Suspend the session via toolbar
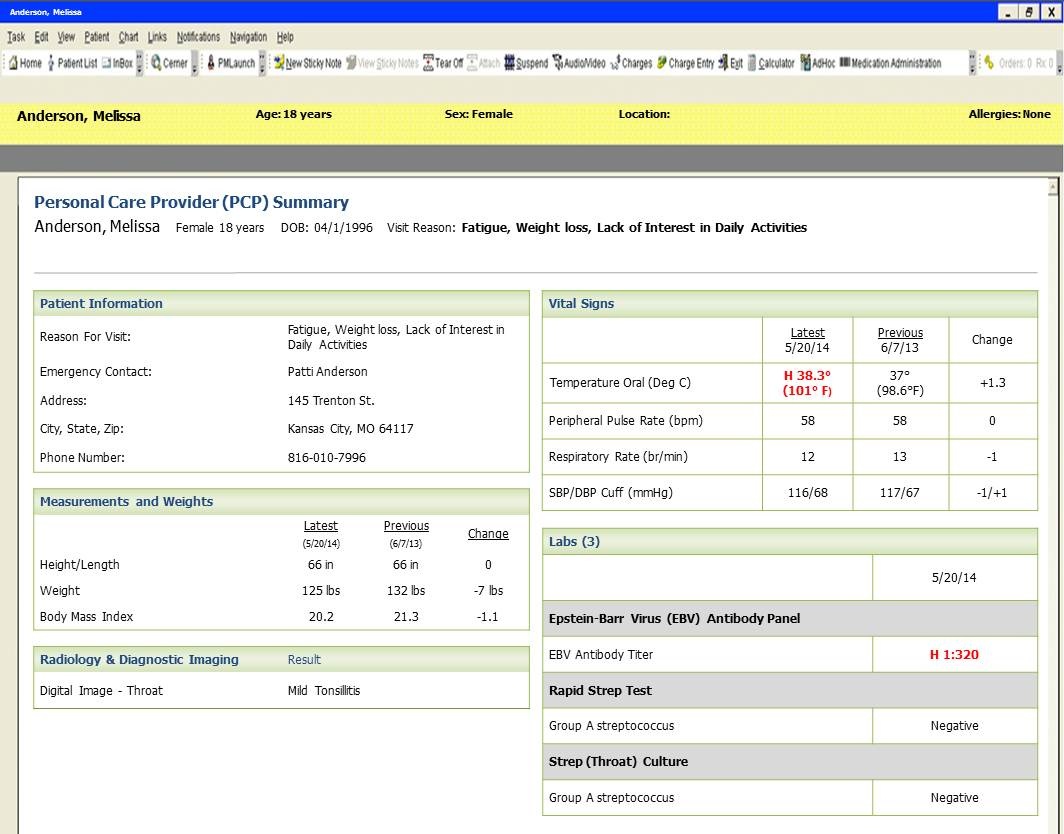Viewport: 1064px width, 834px height. (x=526, y=63)
